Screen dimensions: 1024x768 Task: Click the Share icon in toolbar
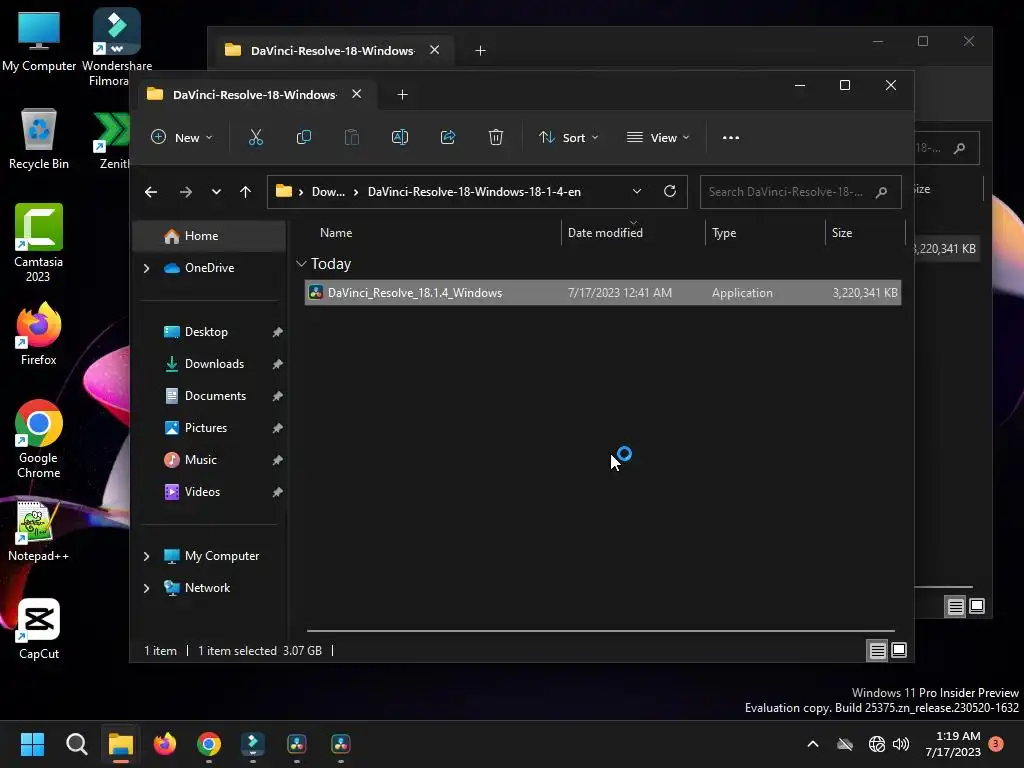[448, 137]
